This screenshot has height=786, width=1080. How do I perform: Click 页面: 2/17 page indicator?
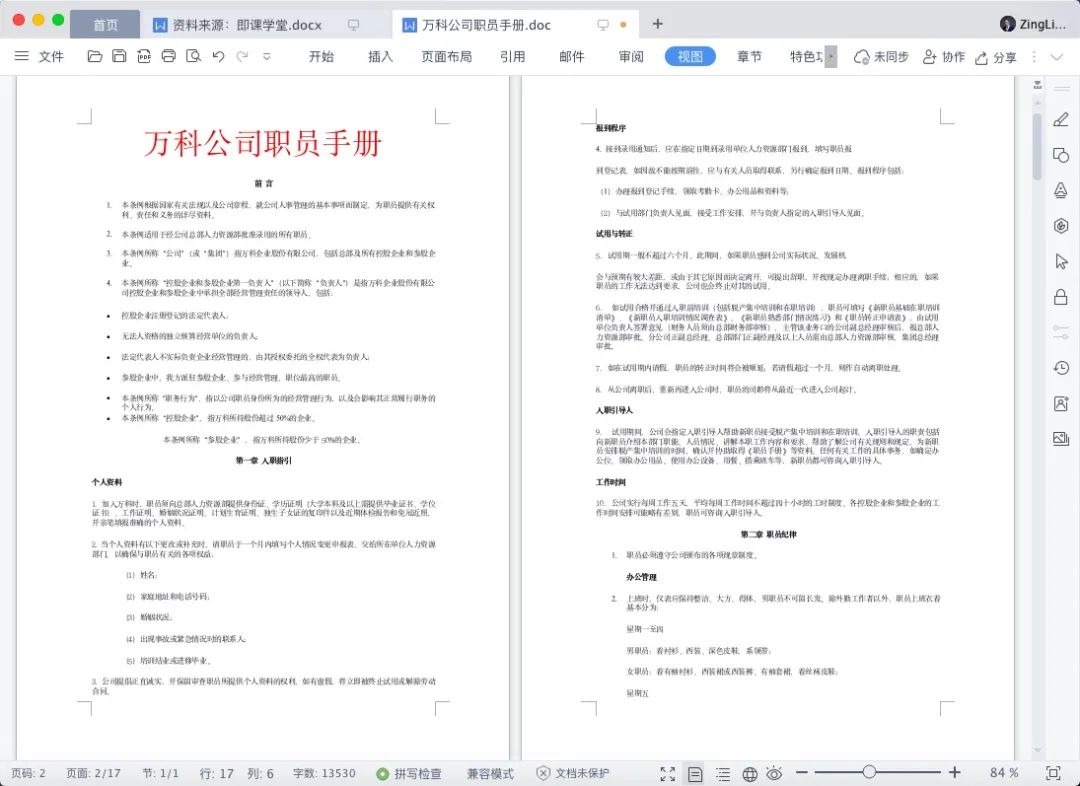pyautogui.click(x=93, y=774)
